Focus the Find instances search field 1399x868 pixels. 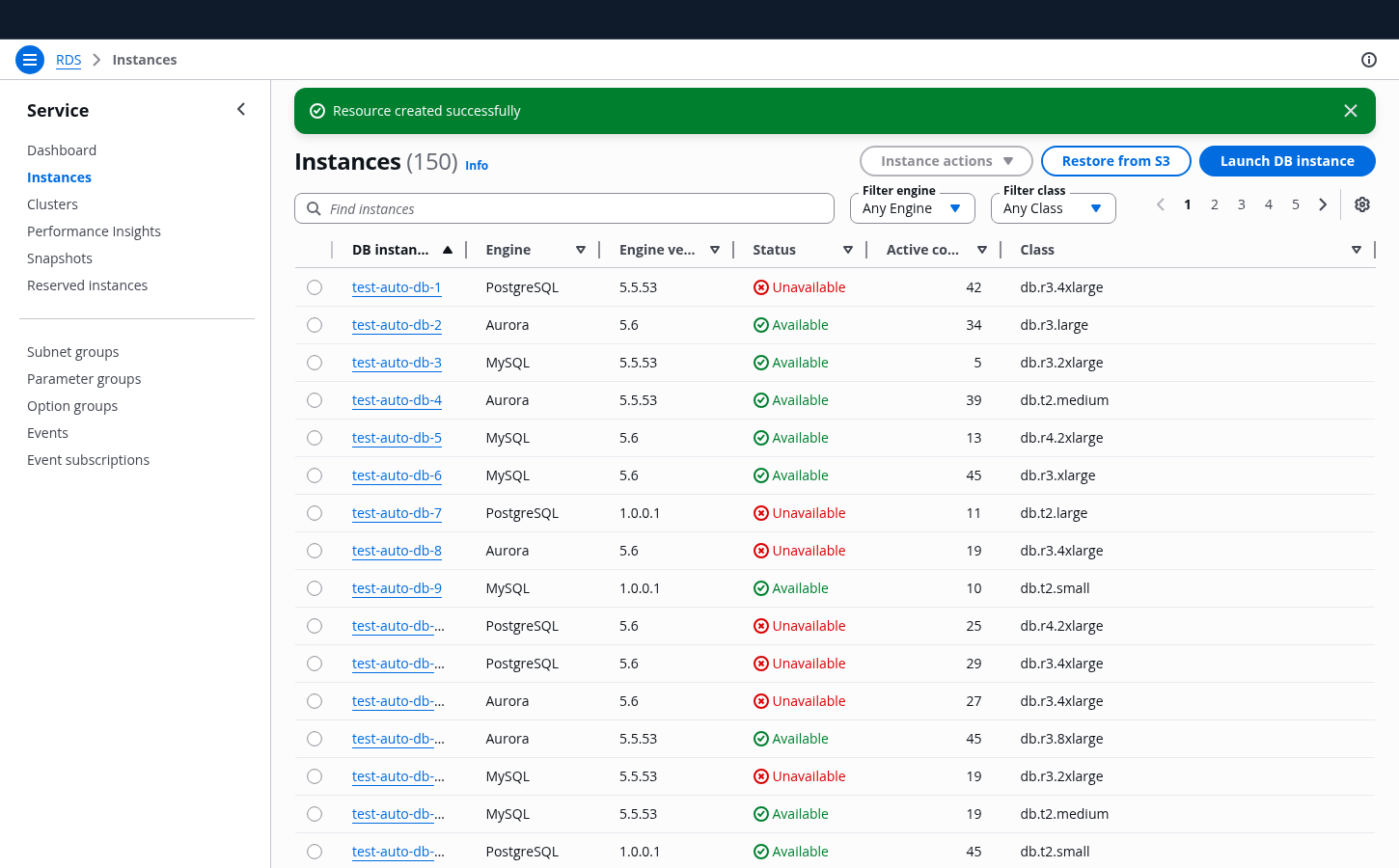pos(564,208)
